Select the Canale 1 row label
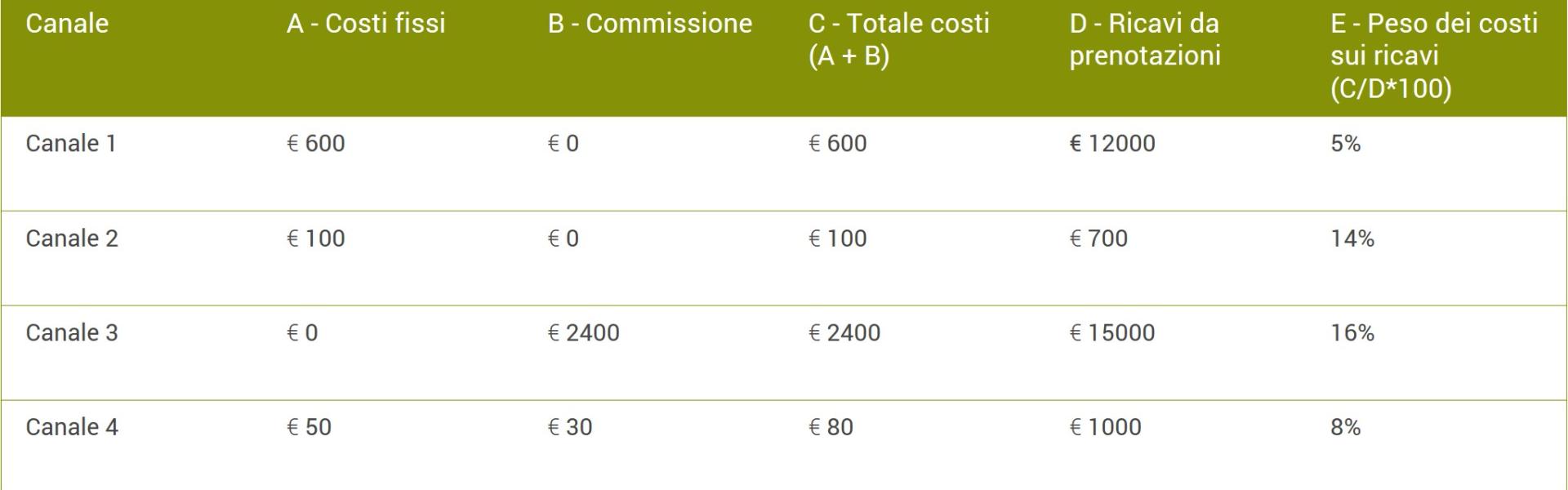This screenshot has height=490, width=1568. pos(71,144)
